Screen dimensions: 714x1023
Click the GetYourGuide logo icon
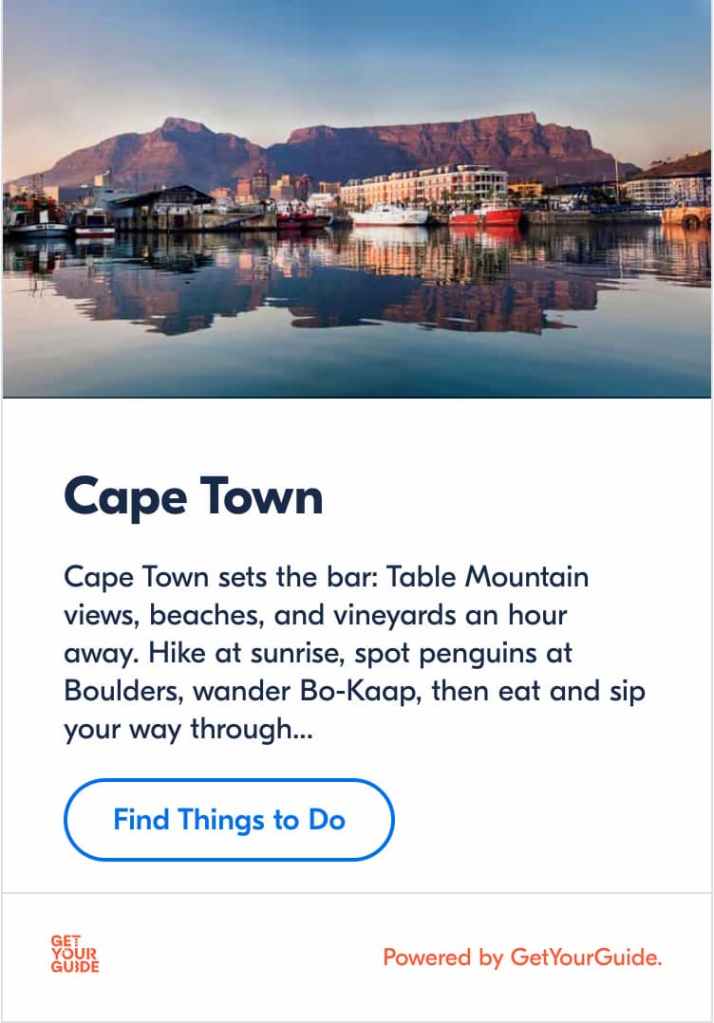click(x=75, y=954)
